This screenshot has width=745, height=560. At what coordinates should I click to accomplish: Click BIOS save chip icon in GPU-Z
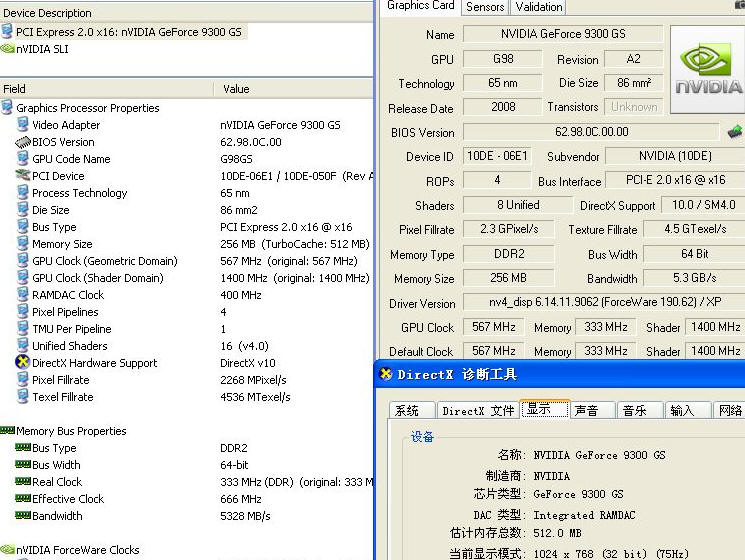tap(735, 131)
